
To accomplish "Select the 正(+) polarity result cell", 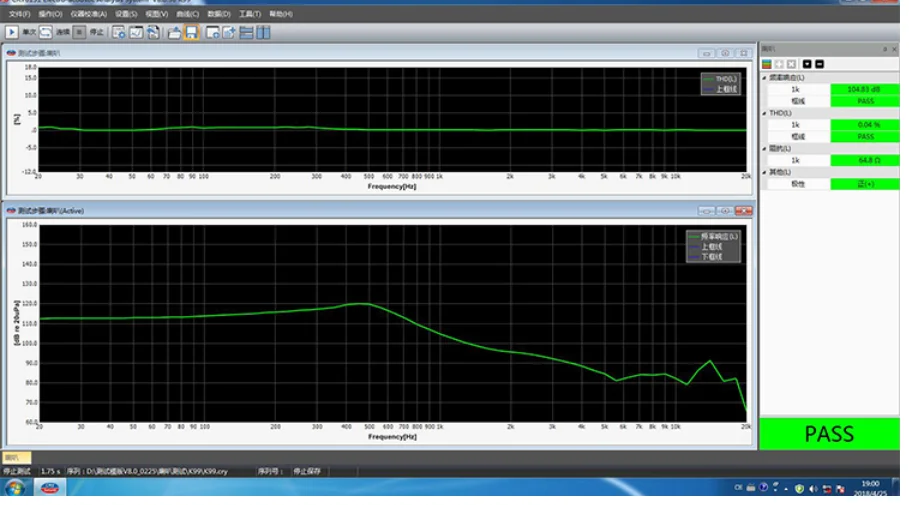I will pos(864,184).
